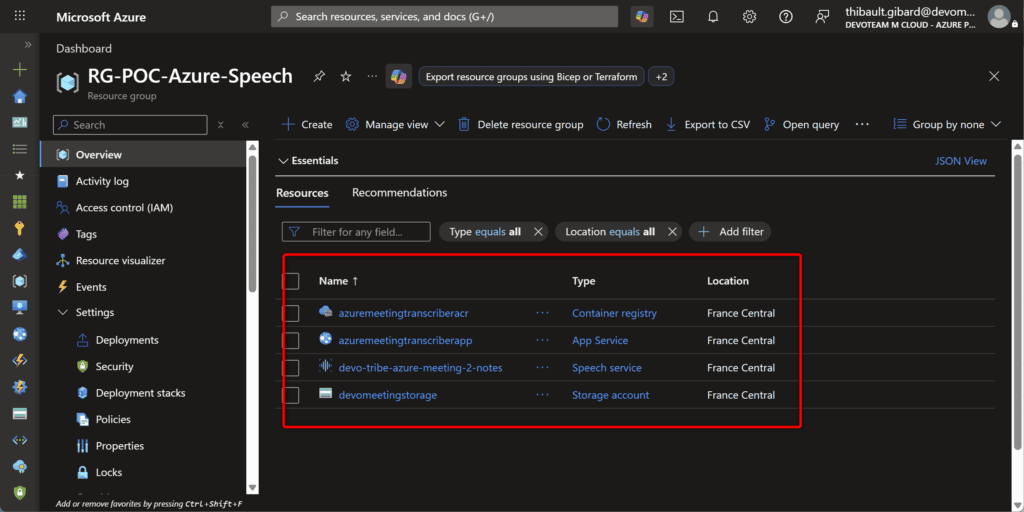The height and width of the screenshot is (512, 1024).
Task: Open Resource groups cube icon in left rail
Action: tap(20, 281)
